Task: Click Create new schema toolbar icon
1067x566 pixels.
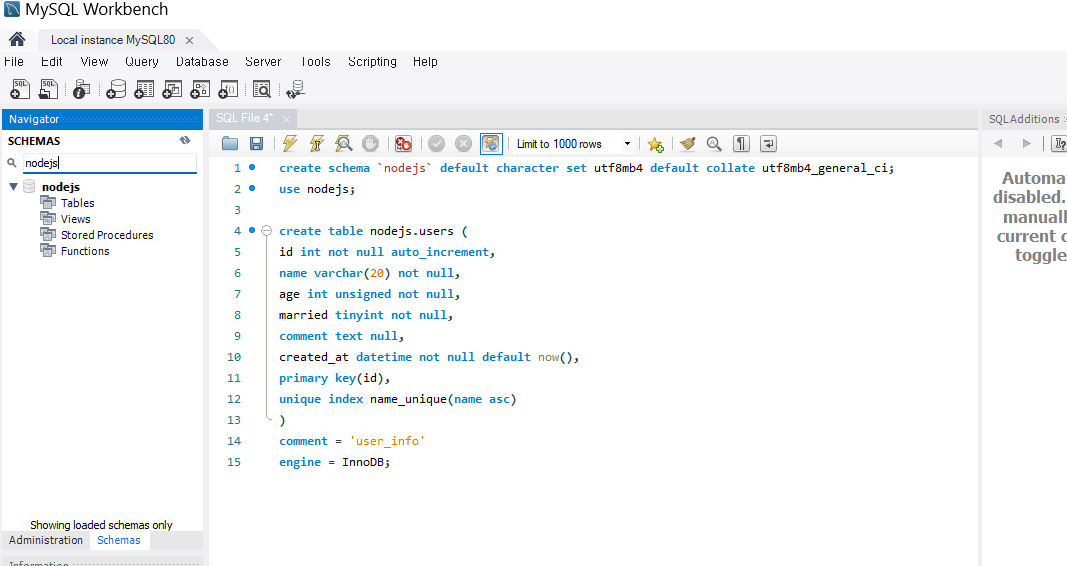Action: pyautogui.click(x=116, y=89)
